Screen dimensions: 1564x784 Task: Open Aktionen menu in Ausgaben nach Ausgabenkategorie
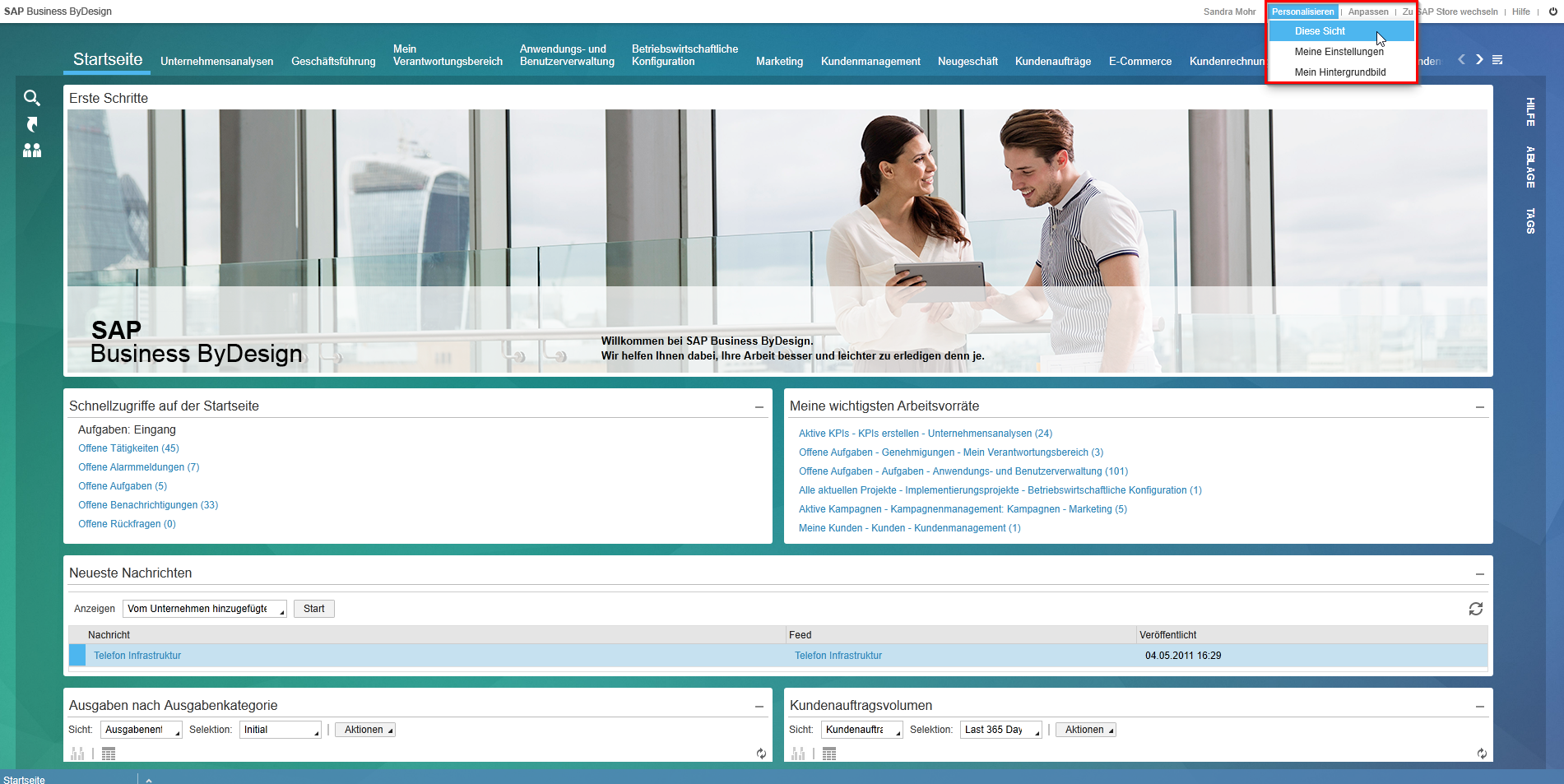pyautogui.click(x=365, y=730)
